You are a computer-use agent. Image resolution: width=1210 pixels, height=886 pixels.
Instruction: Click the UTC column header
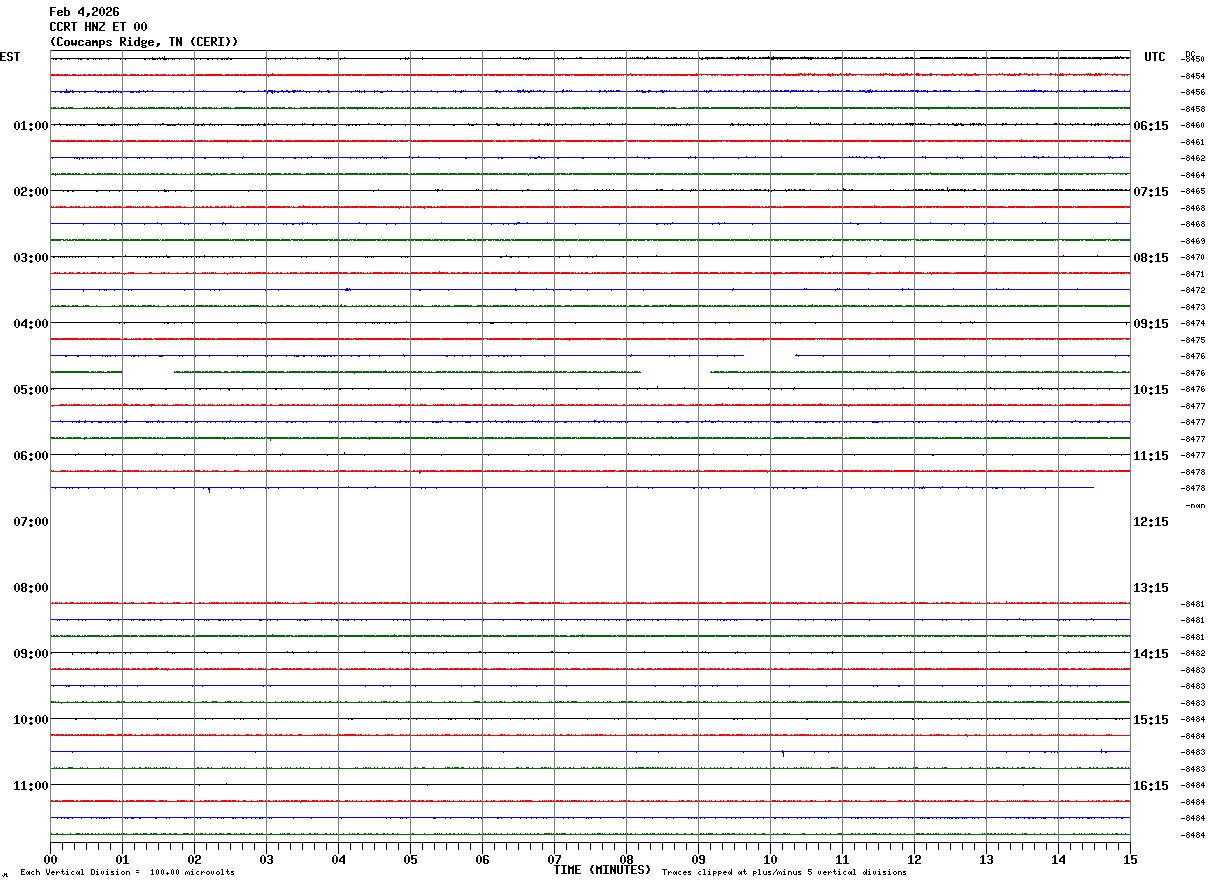[x=1155, y=57]
